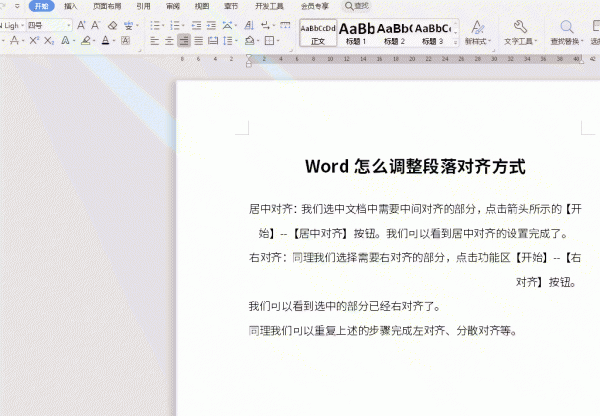Click the 查找 search box
The image size is (600, 416).
coord(357,6)
